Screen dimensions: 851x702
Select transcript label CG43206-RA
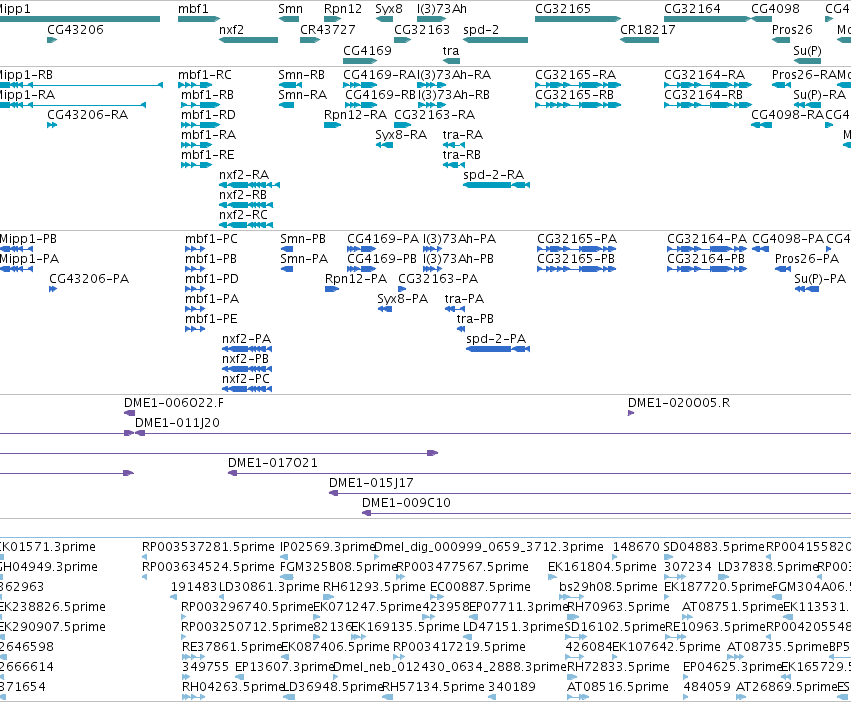point(87,115)
